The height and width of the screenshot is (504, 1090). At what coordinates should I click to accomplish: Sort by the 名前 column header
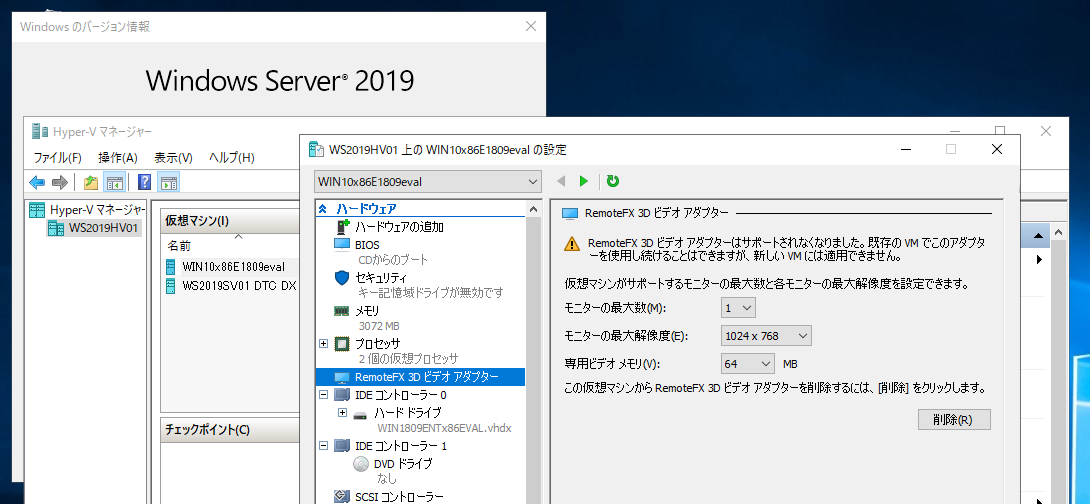point(179,246)
